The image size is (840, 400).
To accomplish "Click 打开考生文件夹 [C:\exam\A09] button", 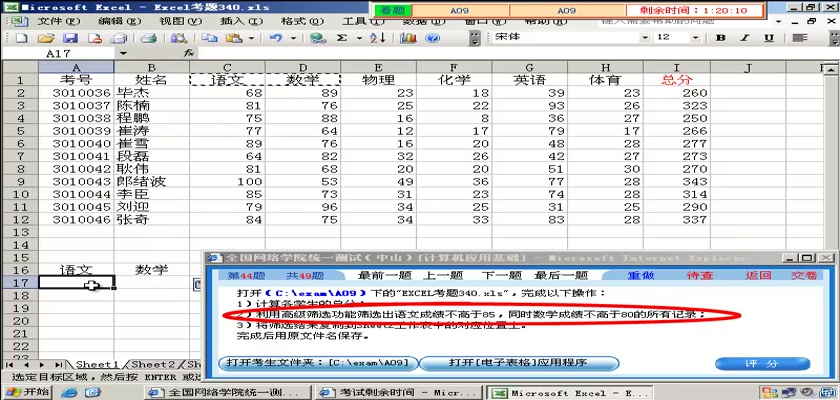I will (318, 363).
